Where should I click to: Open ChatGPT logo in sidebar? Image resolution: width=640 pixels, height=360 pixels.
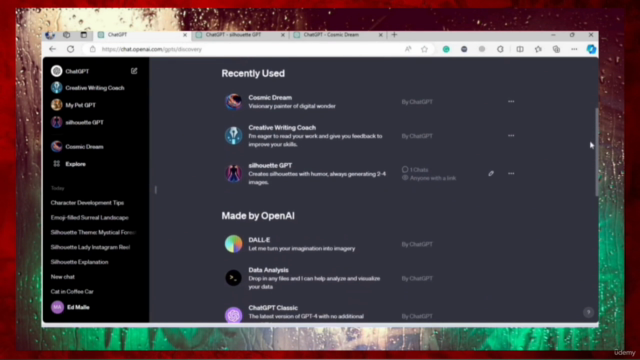(x=57, y=71)
